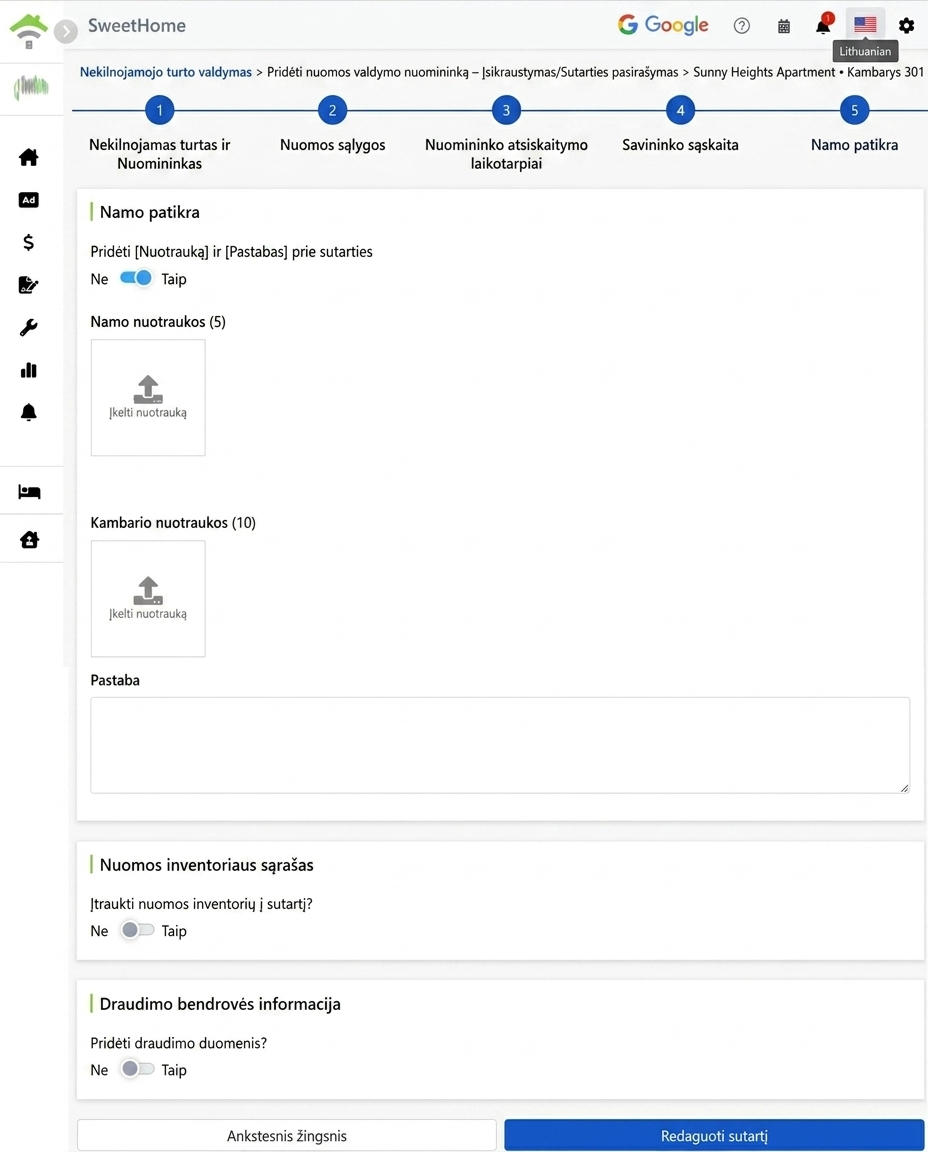Open the settings gear icon
This screenshot has height=1152, width=928.
pos(907,26)
